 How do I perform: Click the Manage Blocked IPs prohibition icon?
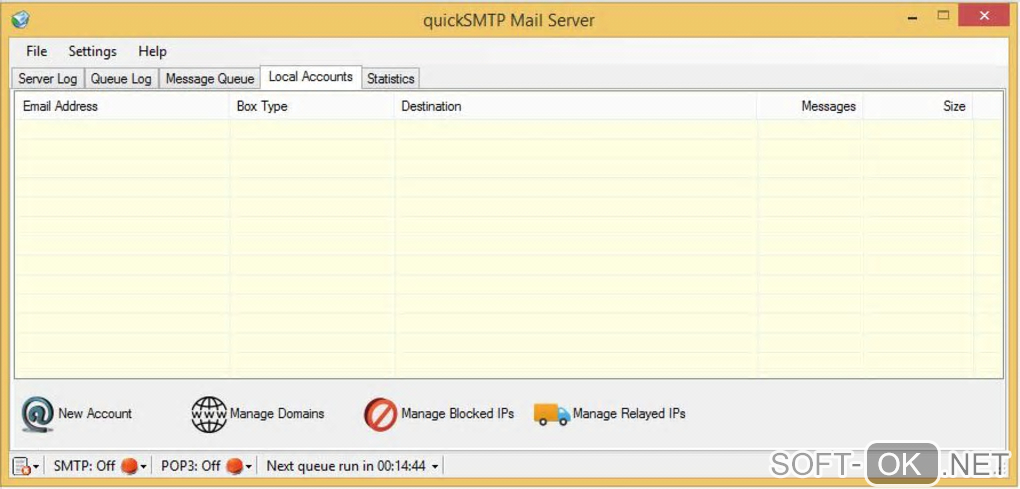pyautogui.click(x=380, y=414)
